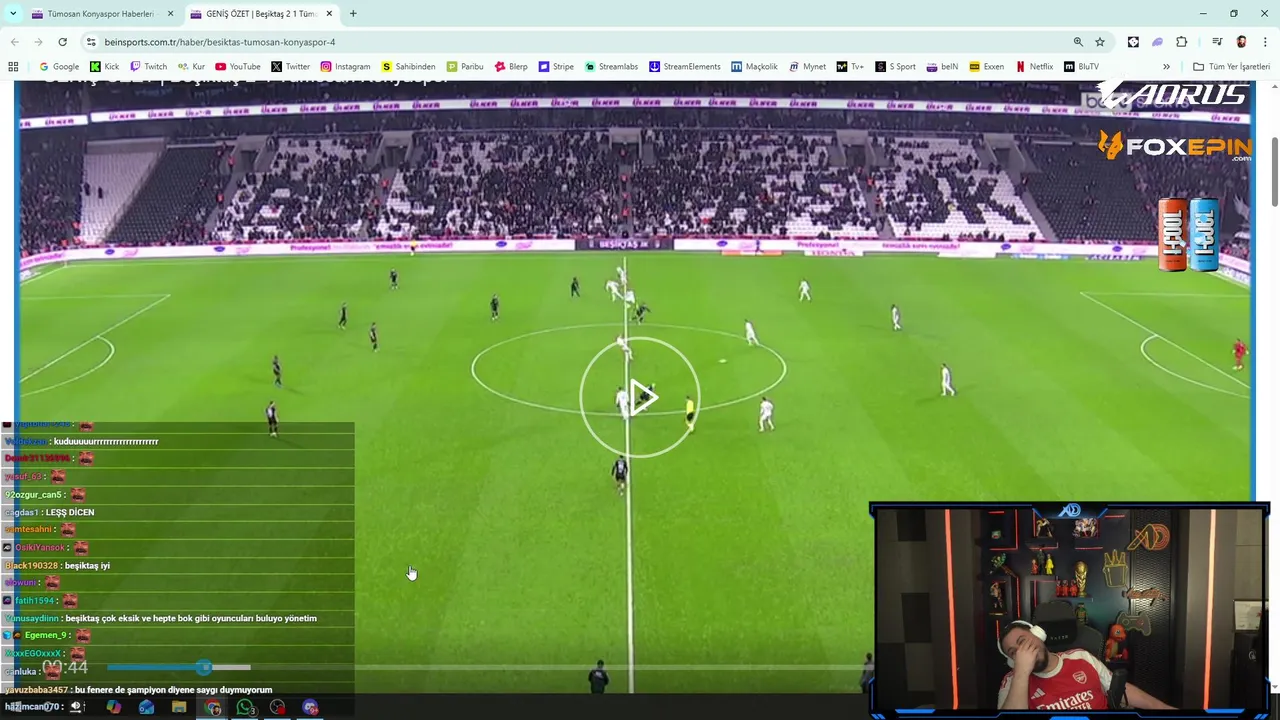Click the browser forward arrow
The height and width of the screenshot is (720, 1280).
click(x=38, y=42)
